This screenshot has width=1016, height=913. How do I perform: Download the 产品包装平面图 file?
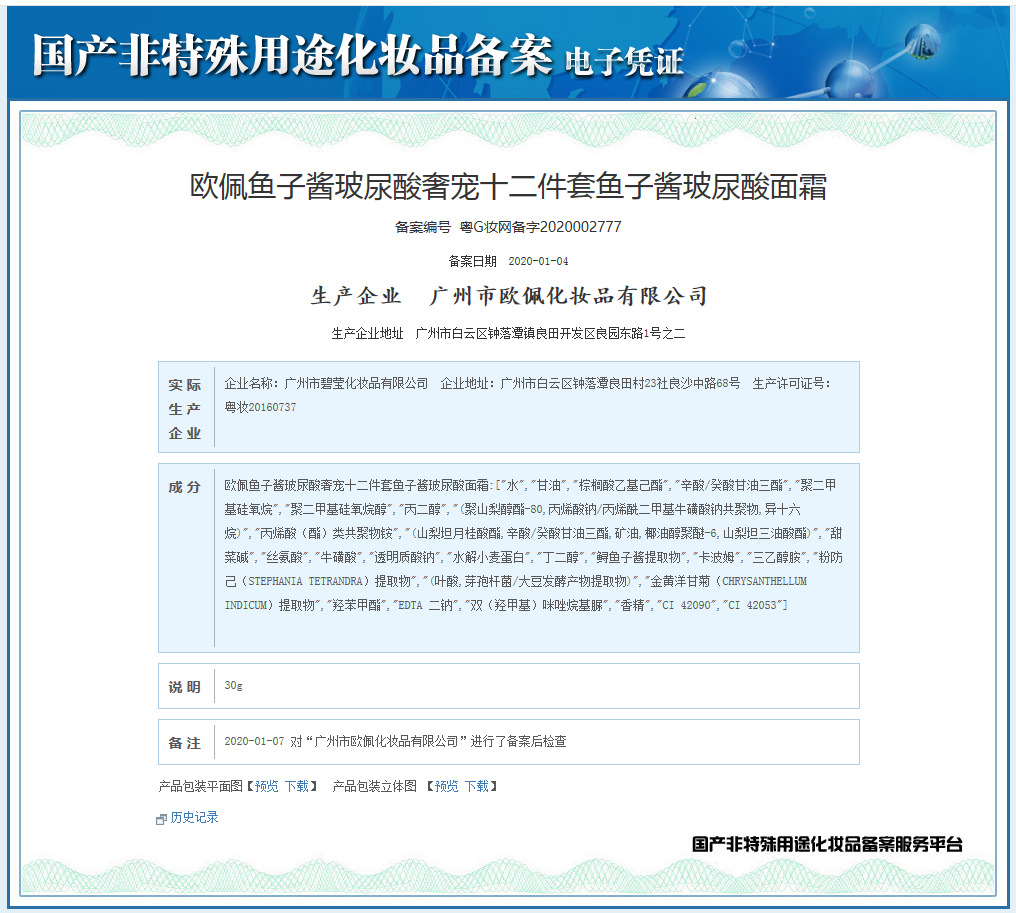[x=296, y=786]
